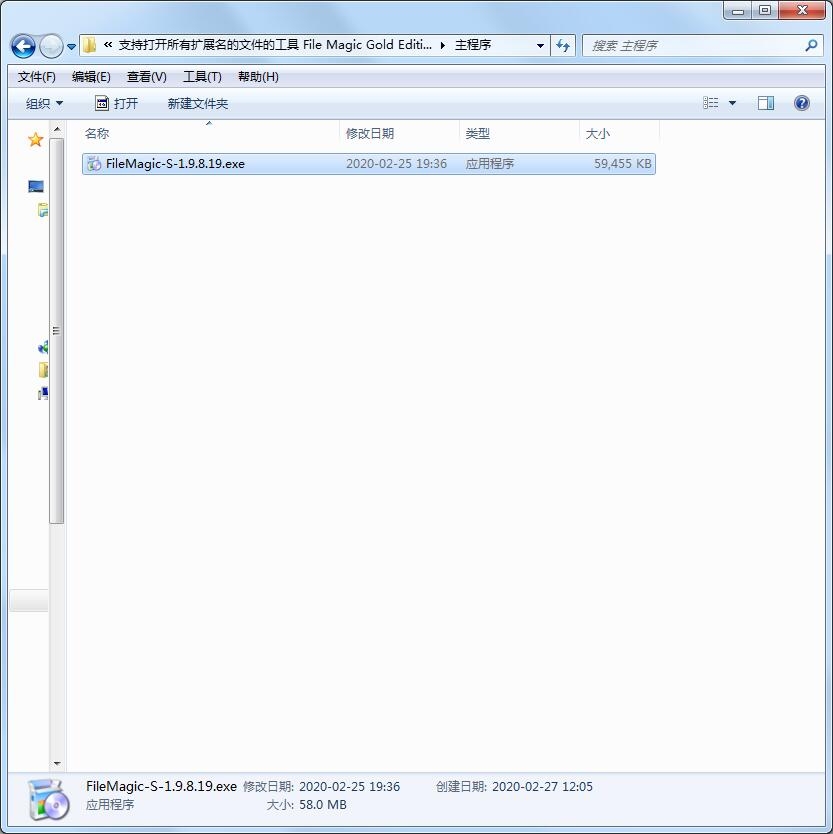Click the 应用程序 type cell in the file row
The width and height of the screenshot is (833, 834).
coord(489,164)
